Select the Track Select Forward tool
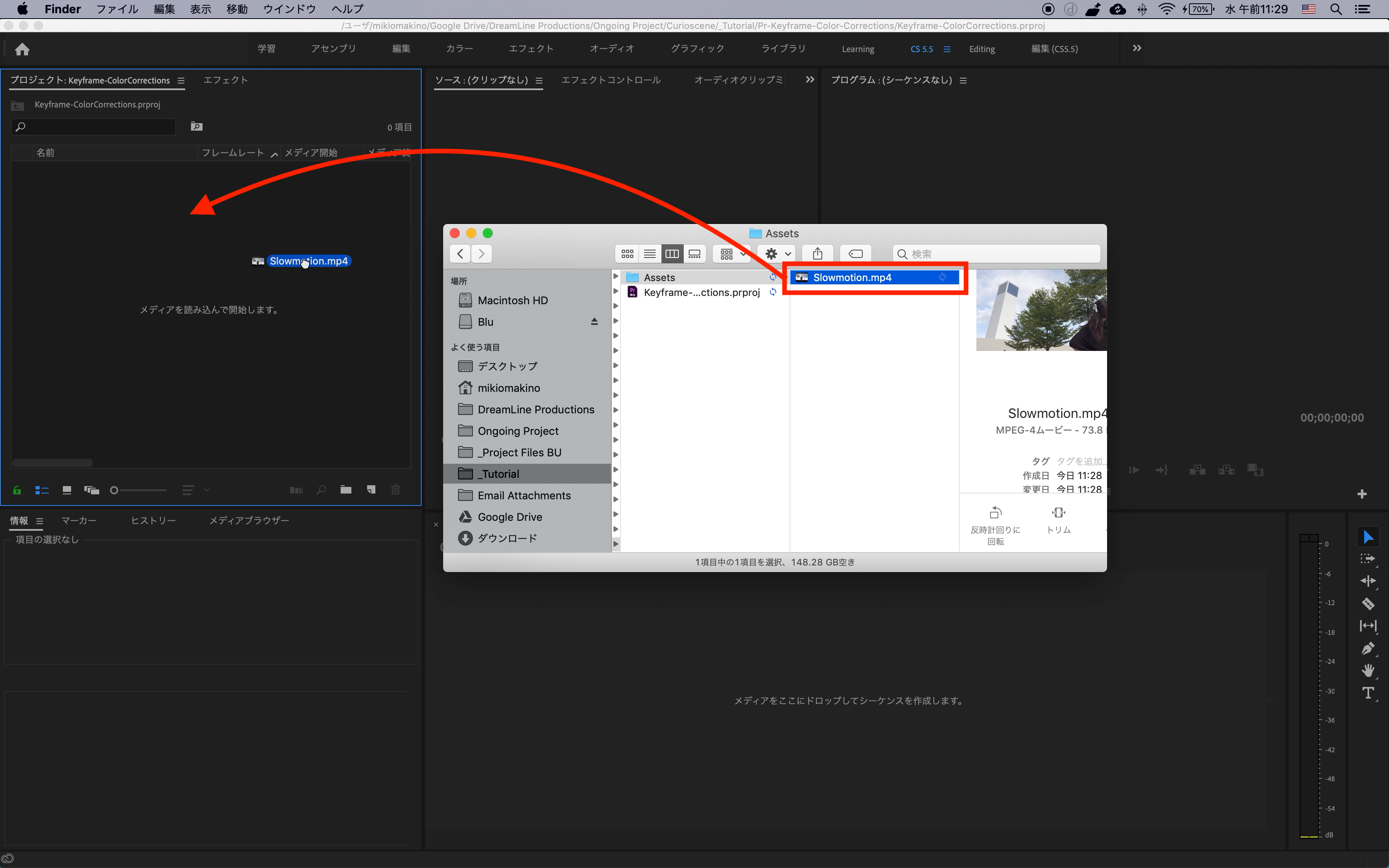This screenshot has width=1389, height=868. tap(1368, 558)
